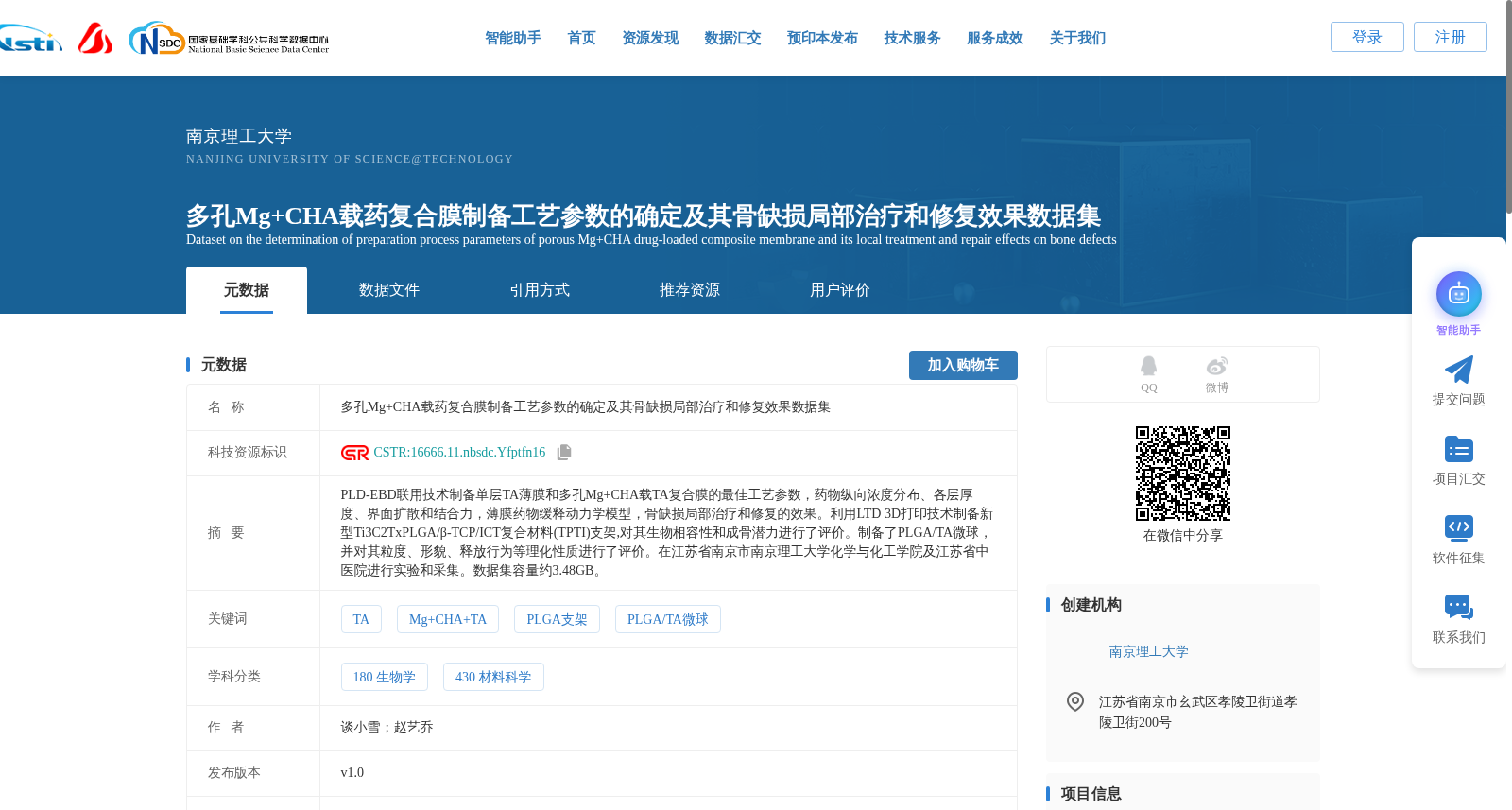Viewport: 1512px width, 810px height.
Task: Open the 关于我们 menu item
Action: point(1077,38)
